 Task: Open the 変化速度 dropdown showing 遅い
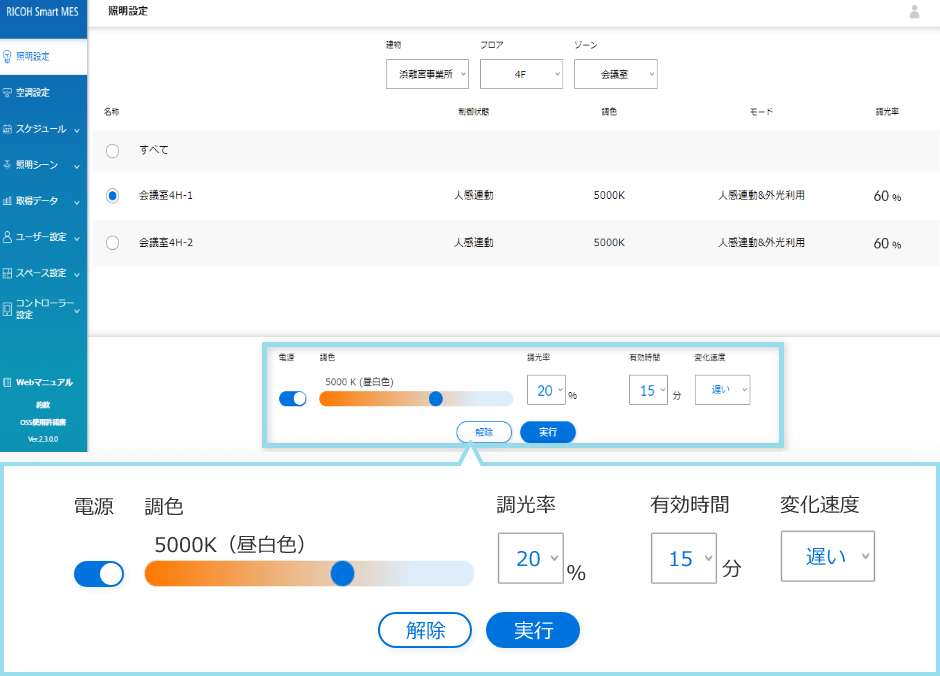pyautogui.click(x=827, y=558)
